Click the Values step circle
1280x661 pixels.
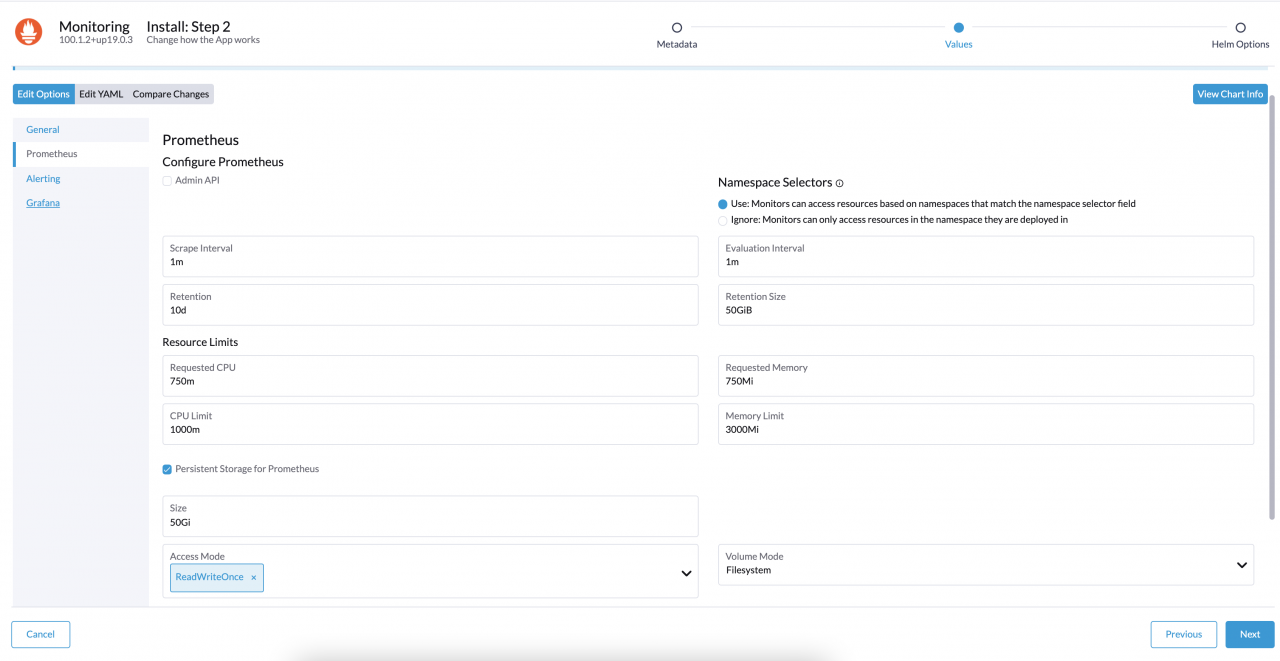[x=958, y=28]
